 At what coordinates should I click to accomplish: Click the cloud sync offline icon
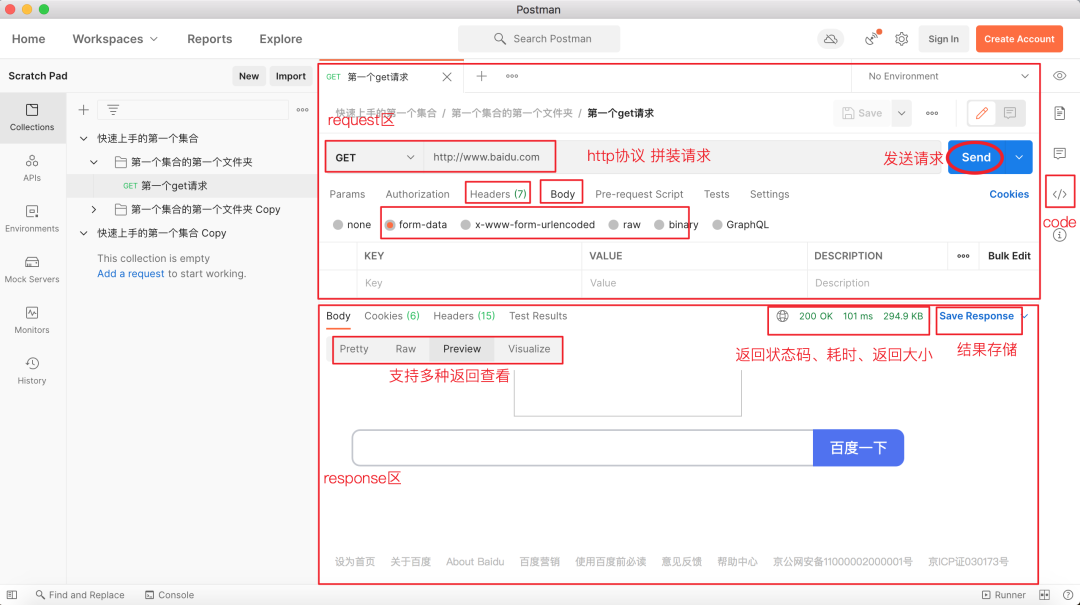(831, 39)
